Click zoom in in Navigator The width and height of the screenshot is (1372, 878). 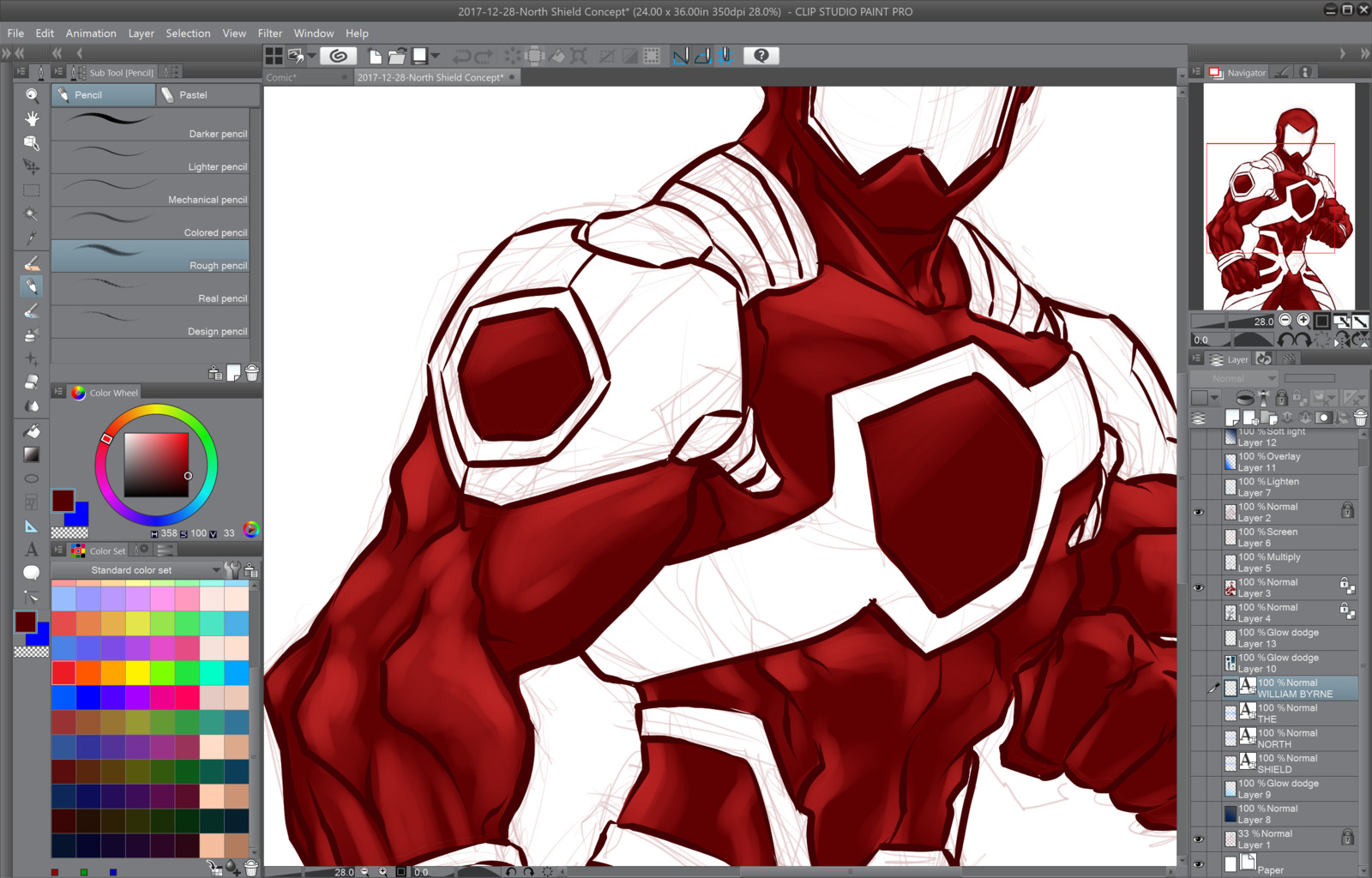tap(1303, 321)
